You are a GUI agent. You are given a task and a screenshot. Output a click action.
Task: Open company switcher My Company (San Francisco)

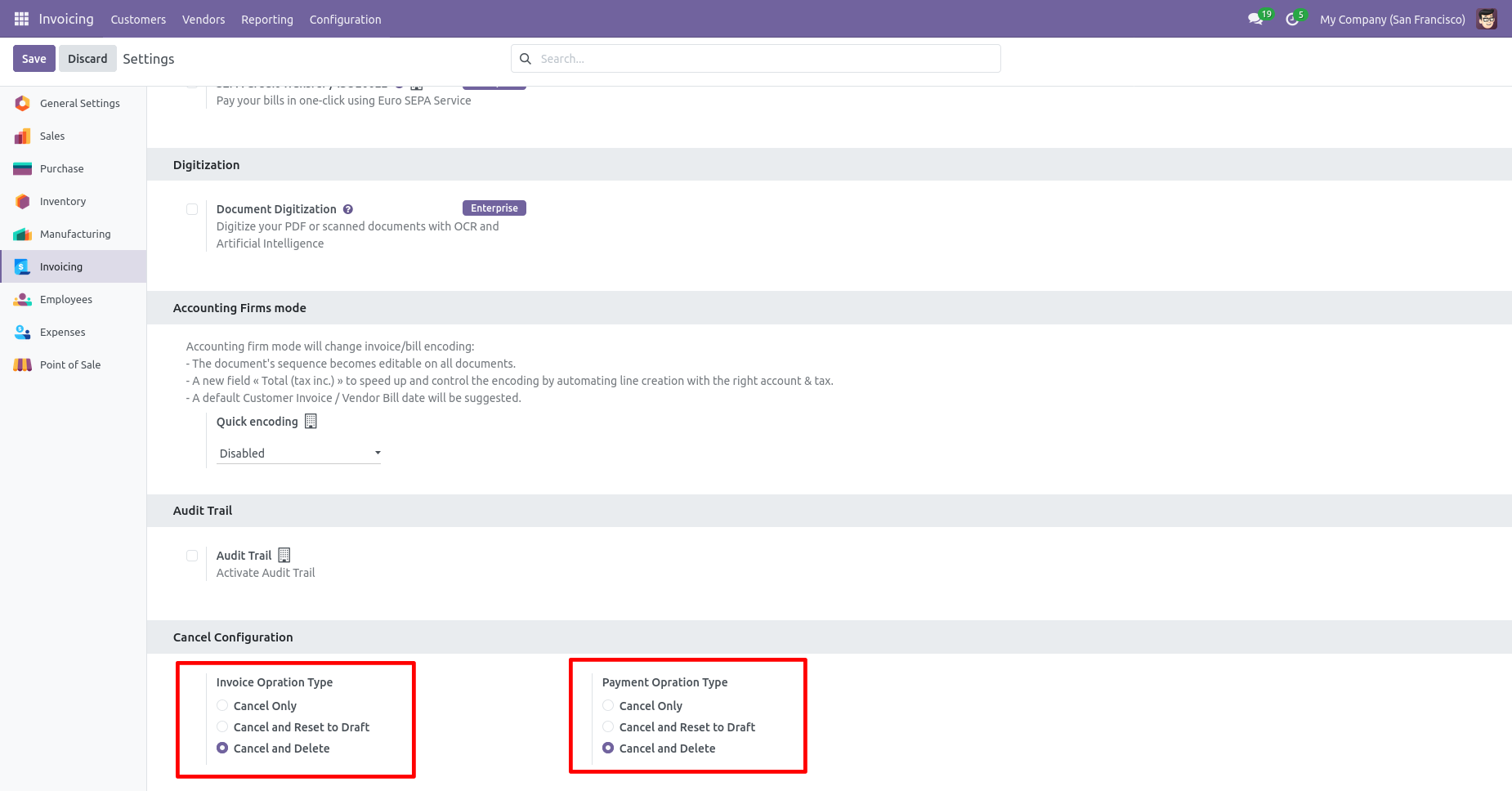[x=1392, y=19]
